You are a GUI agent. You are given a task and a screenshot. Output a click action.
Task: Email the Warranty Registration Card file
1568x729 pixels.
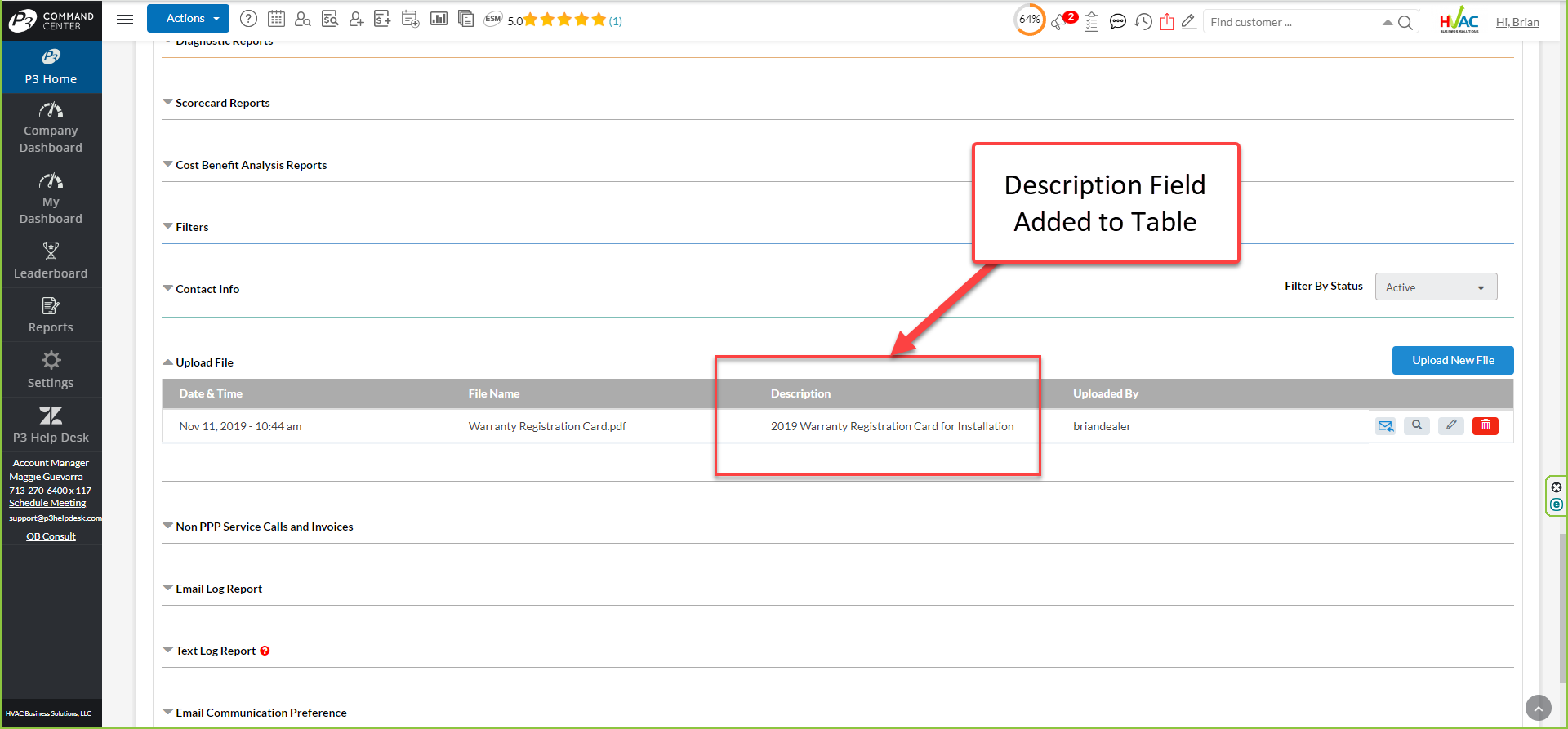(x=1385, y=425)
